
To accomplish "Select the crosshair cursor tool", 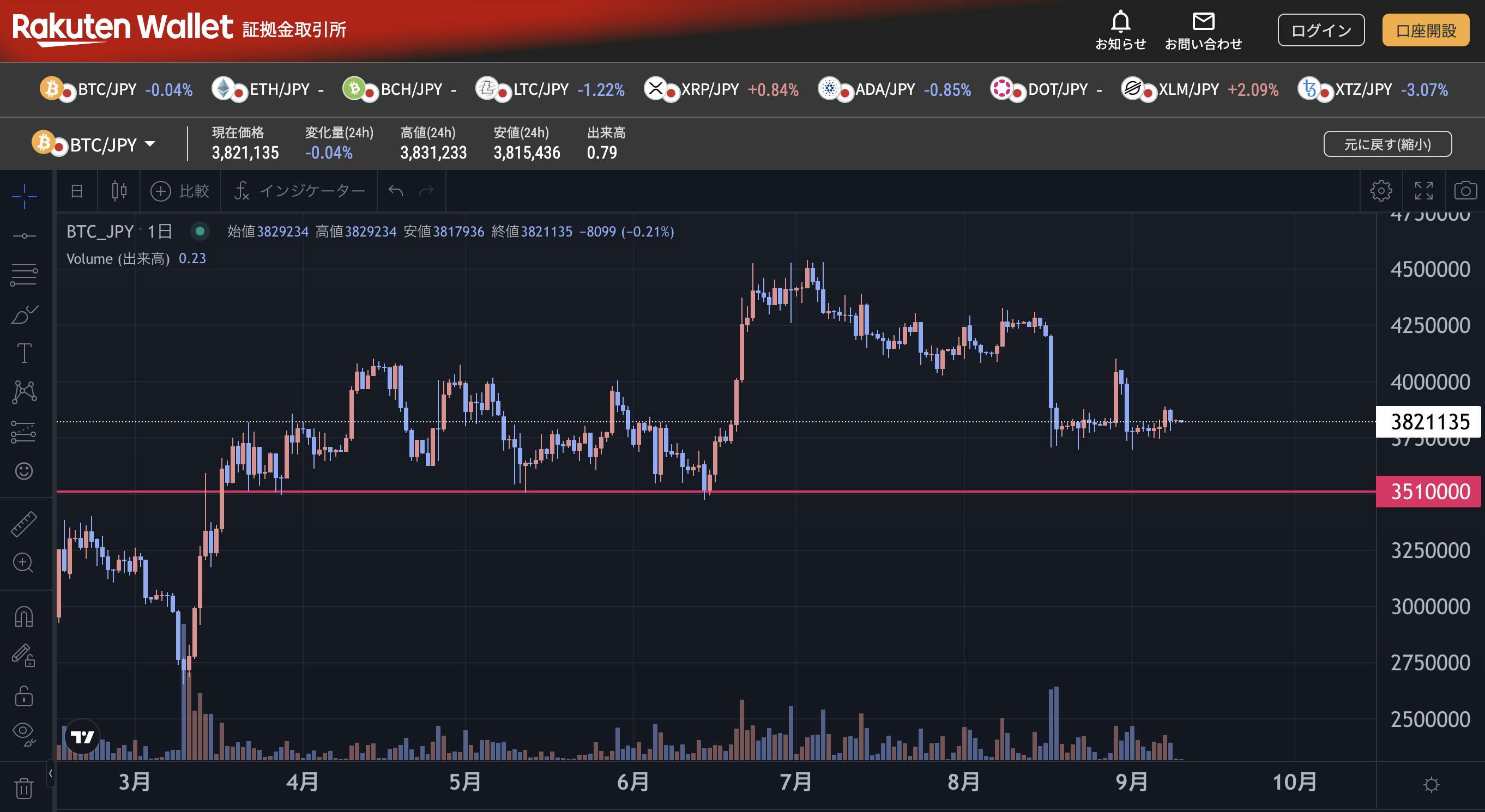I will pos(23,197).
